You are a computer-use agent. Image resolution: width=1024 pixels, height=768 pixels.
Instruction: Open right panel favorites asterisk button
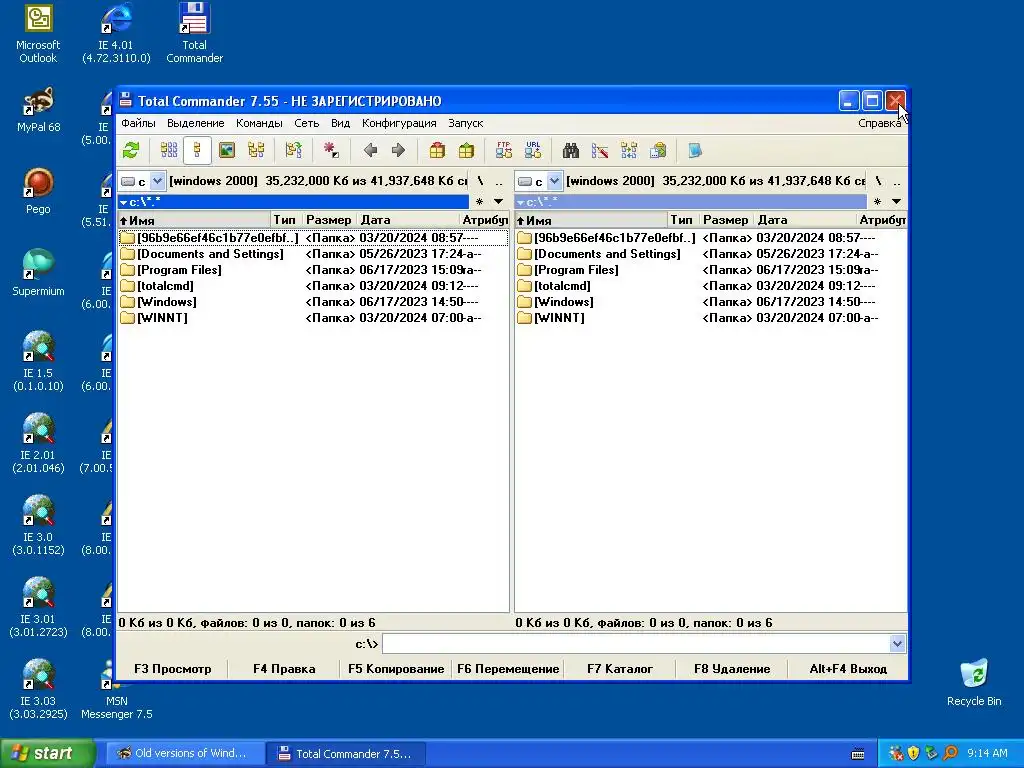(877, 202)
